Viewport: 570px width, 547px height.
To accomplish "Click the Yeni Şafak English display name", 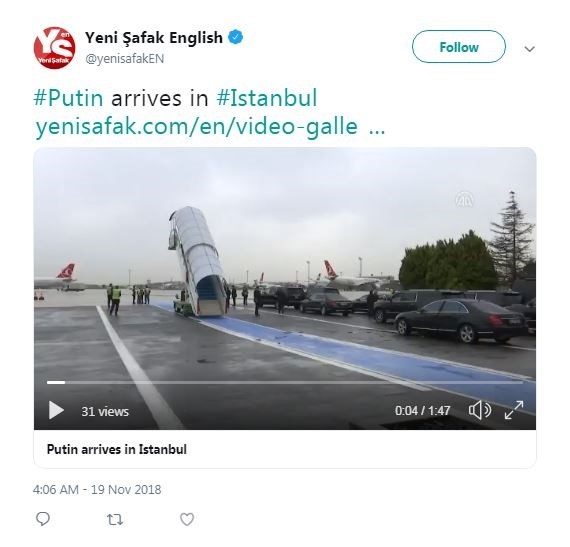I will click(x=154, y=38).
